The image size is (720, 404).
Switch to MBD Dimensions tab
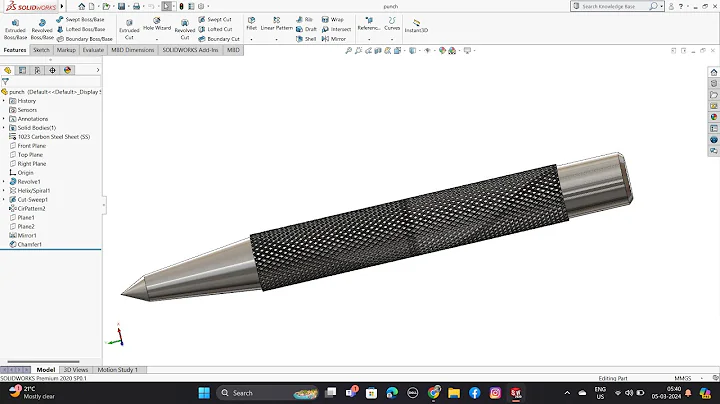133,50
